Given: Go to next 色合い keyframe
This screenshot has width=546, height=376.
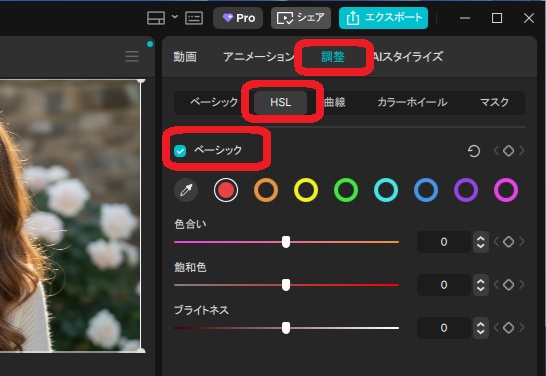Looking at the screenshot, I should (x=522, y=242).
